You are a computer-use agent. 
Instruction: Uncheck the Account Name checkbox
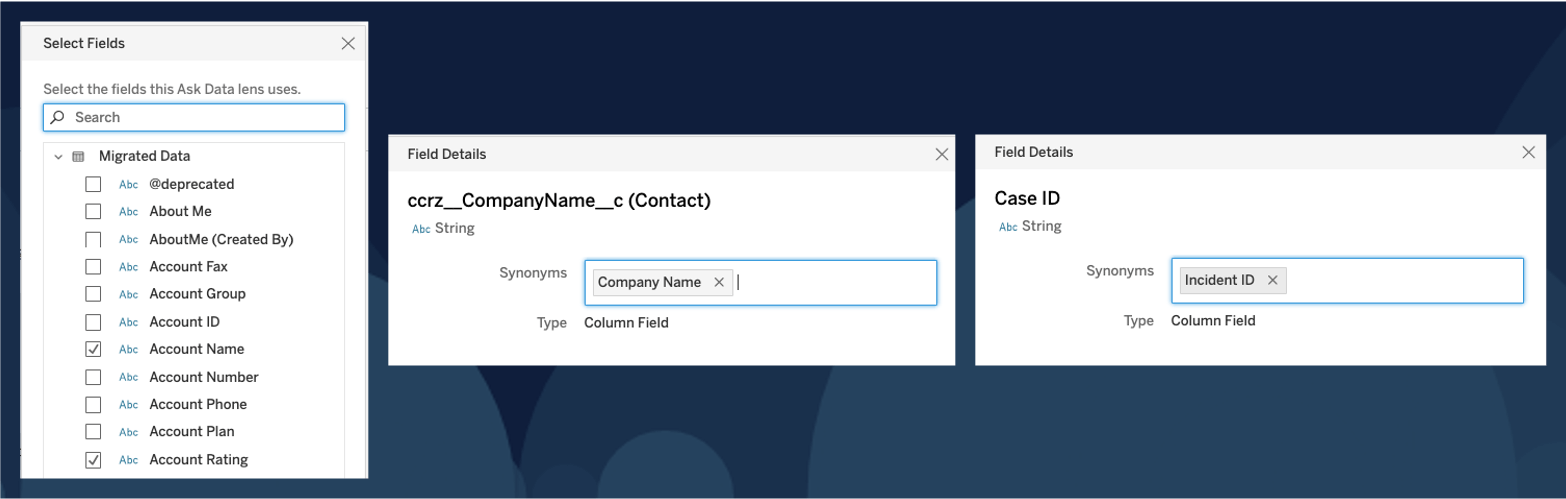[93, 349]
